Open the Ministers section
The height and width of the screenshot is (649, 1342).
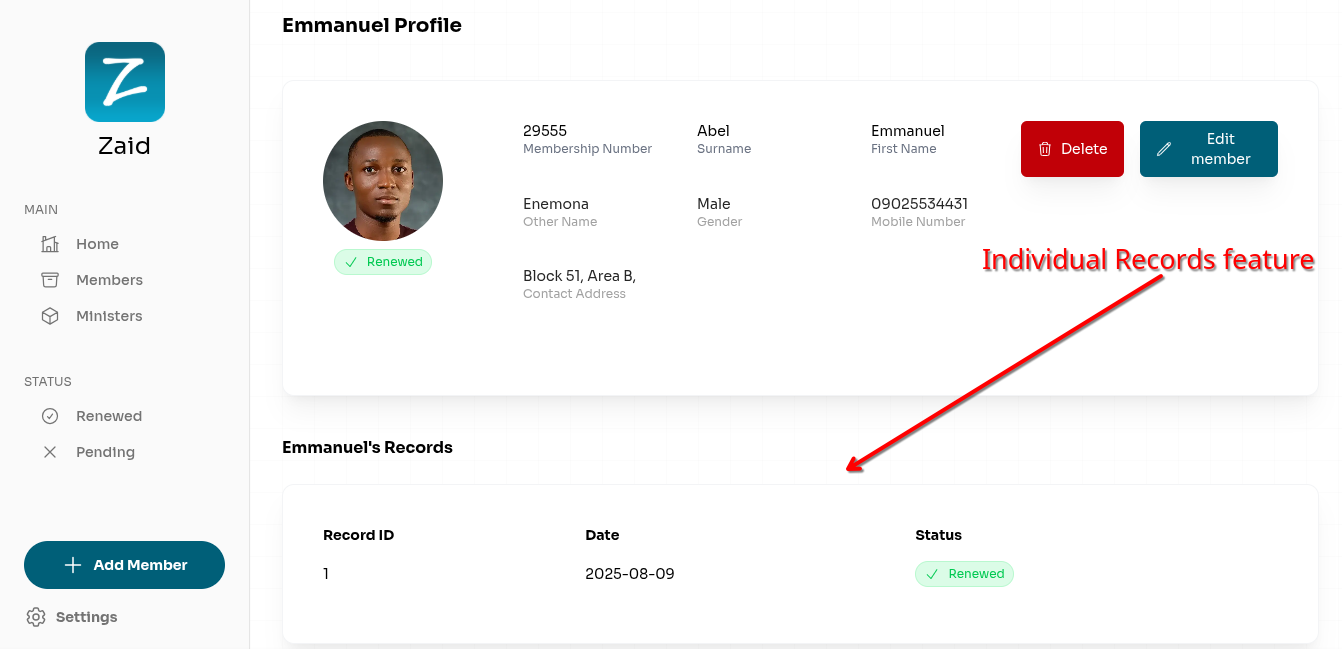point(109,316)
